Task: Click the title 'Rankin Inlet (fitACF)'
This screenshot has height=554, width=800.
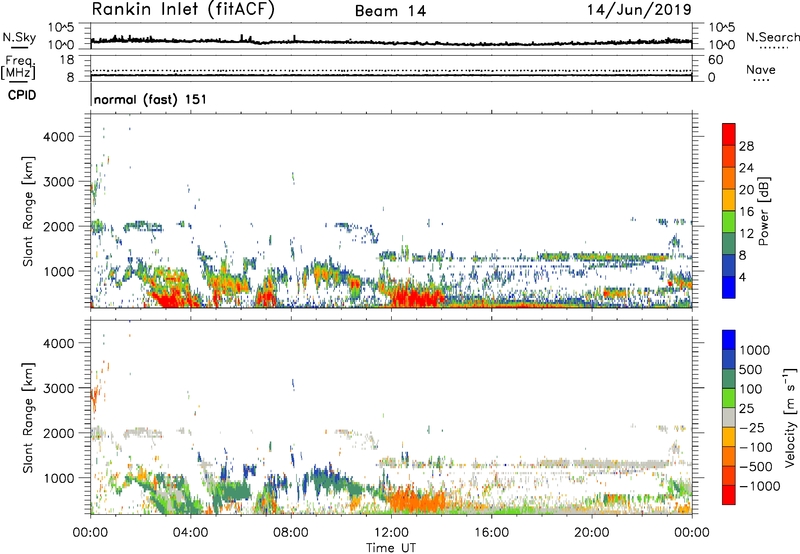Action: coord(183,10)
